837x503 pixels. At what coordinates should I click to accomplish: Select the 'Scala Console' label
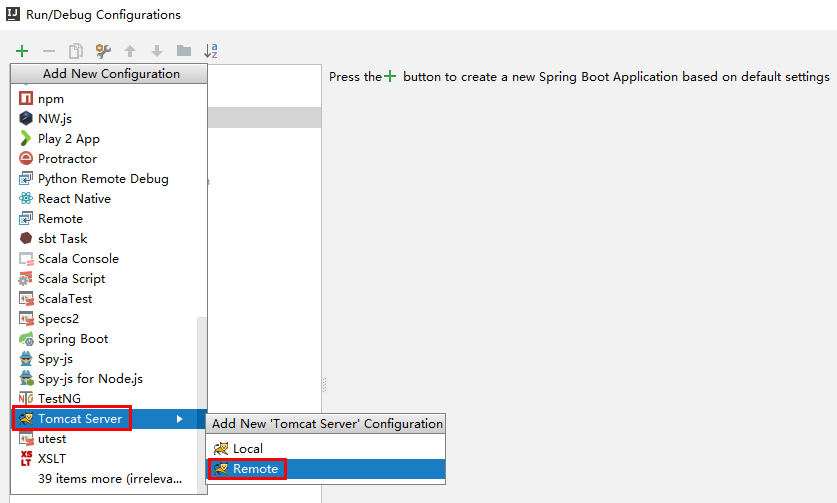pos(78,258)
